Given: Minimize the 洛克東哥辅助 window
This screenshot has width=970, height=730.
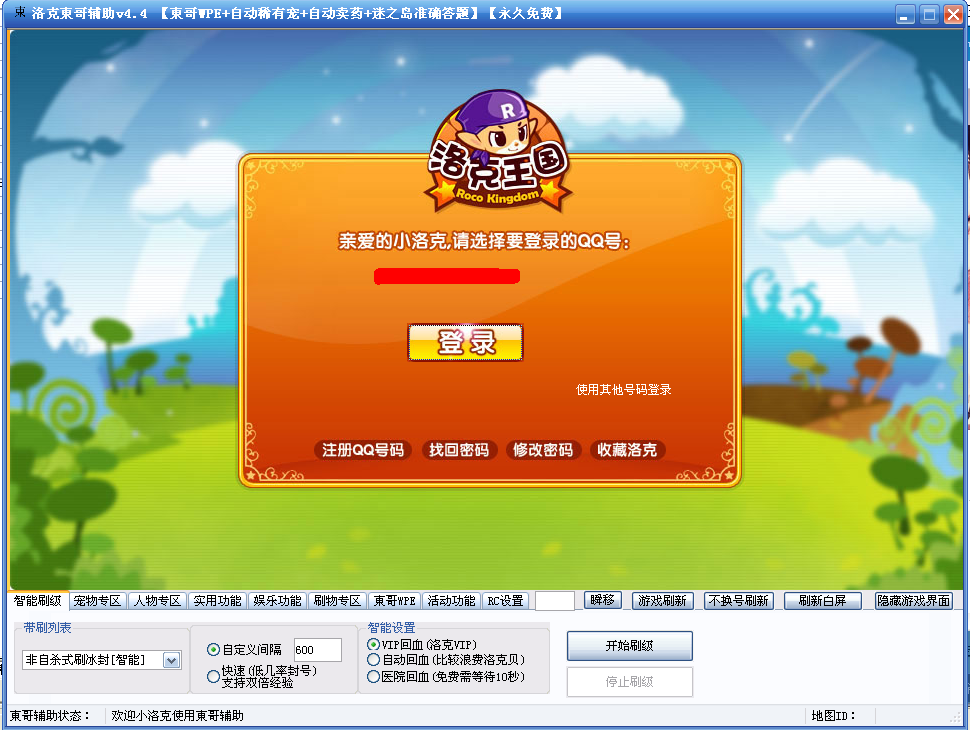Looking at the screenshot, I should (905, 14).
